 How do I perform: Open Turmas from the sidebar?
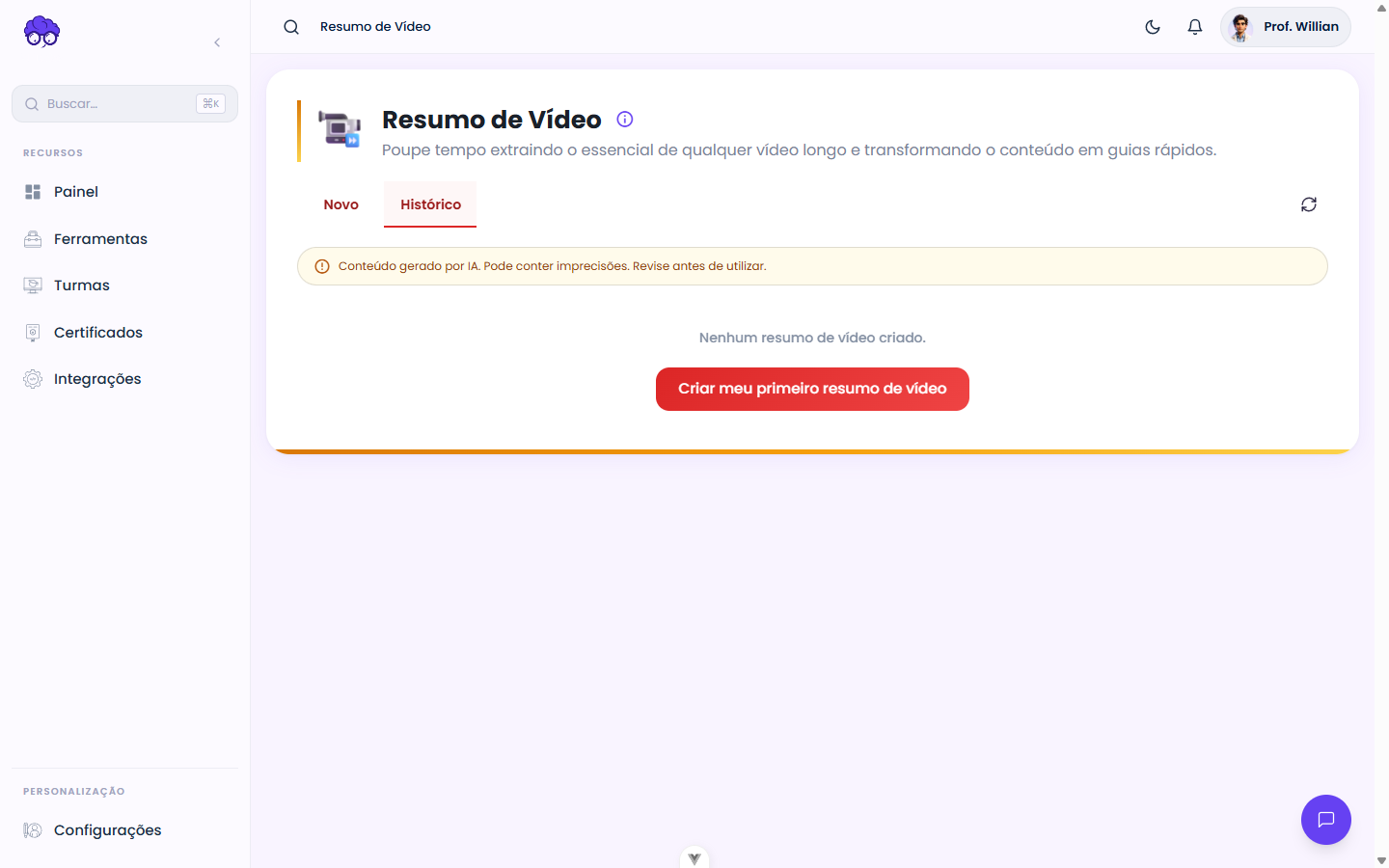(x=124, y=285)
